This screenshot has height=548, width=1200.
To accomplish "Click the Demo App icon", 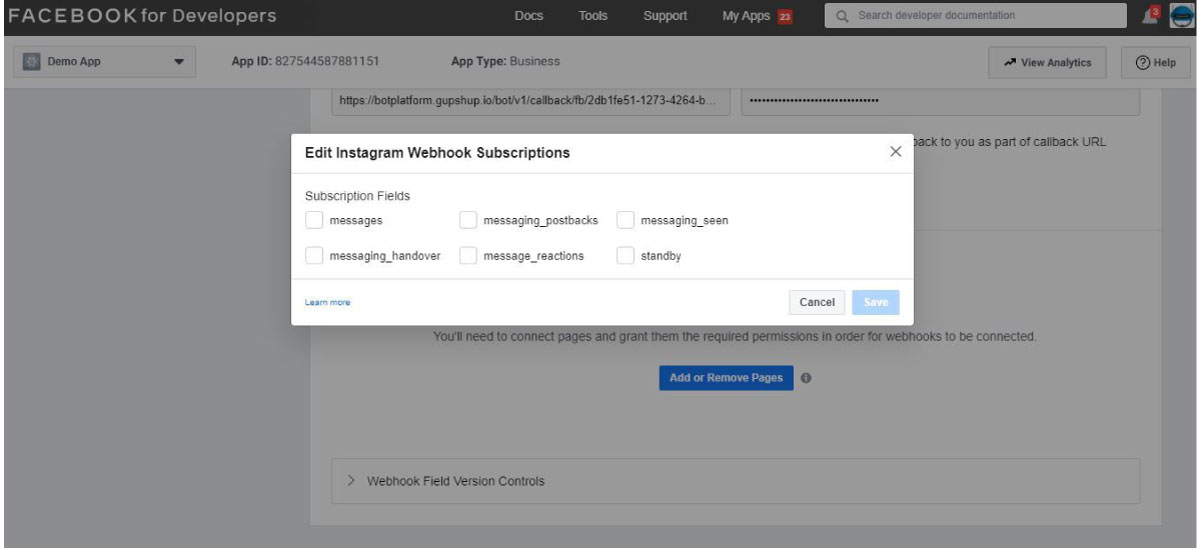I will pos(30,62).
